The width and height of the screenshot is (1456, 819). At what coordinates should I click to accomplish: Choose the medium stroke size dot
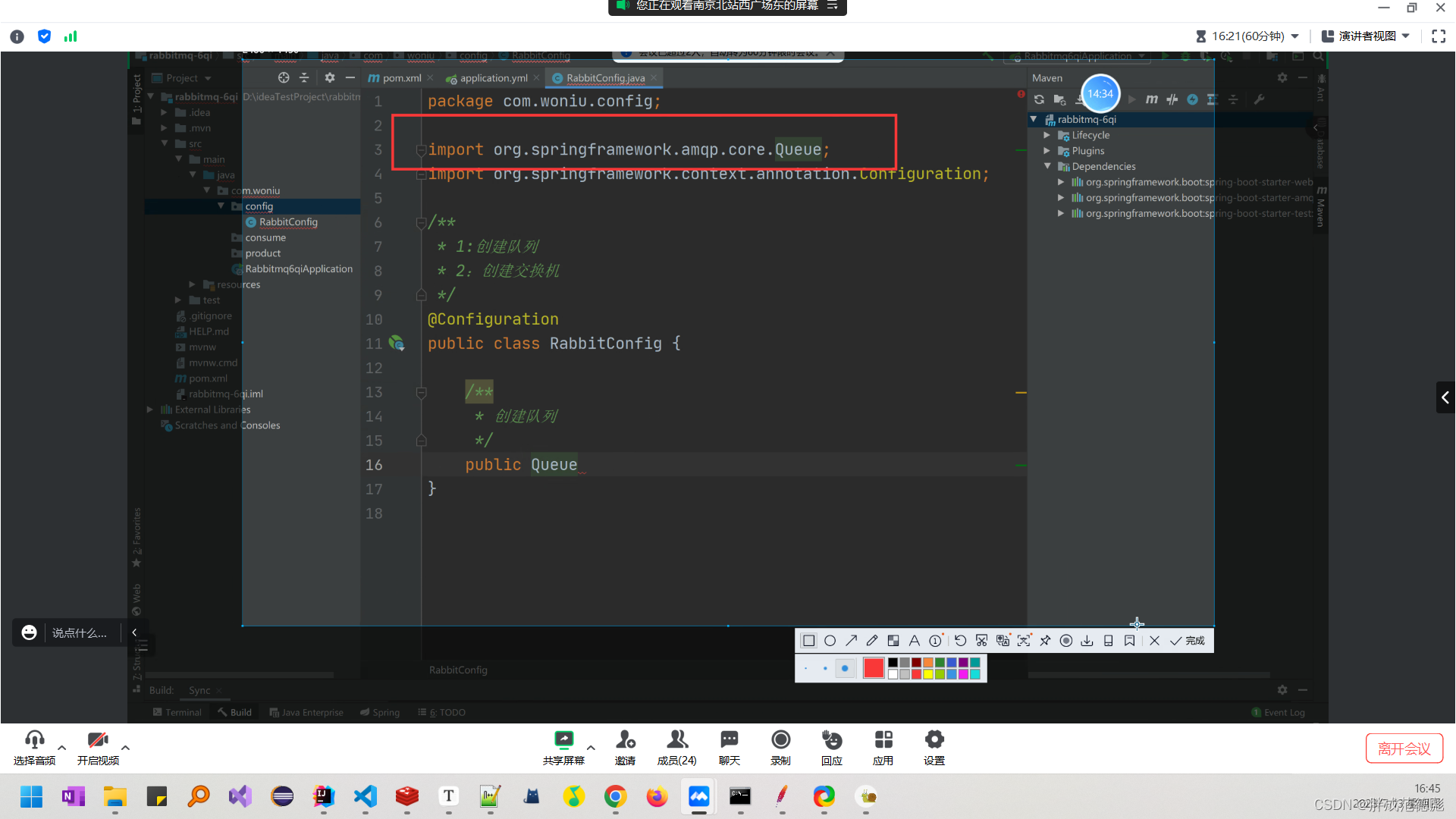825,668
